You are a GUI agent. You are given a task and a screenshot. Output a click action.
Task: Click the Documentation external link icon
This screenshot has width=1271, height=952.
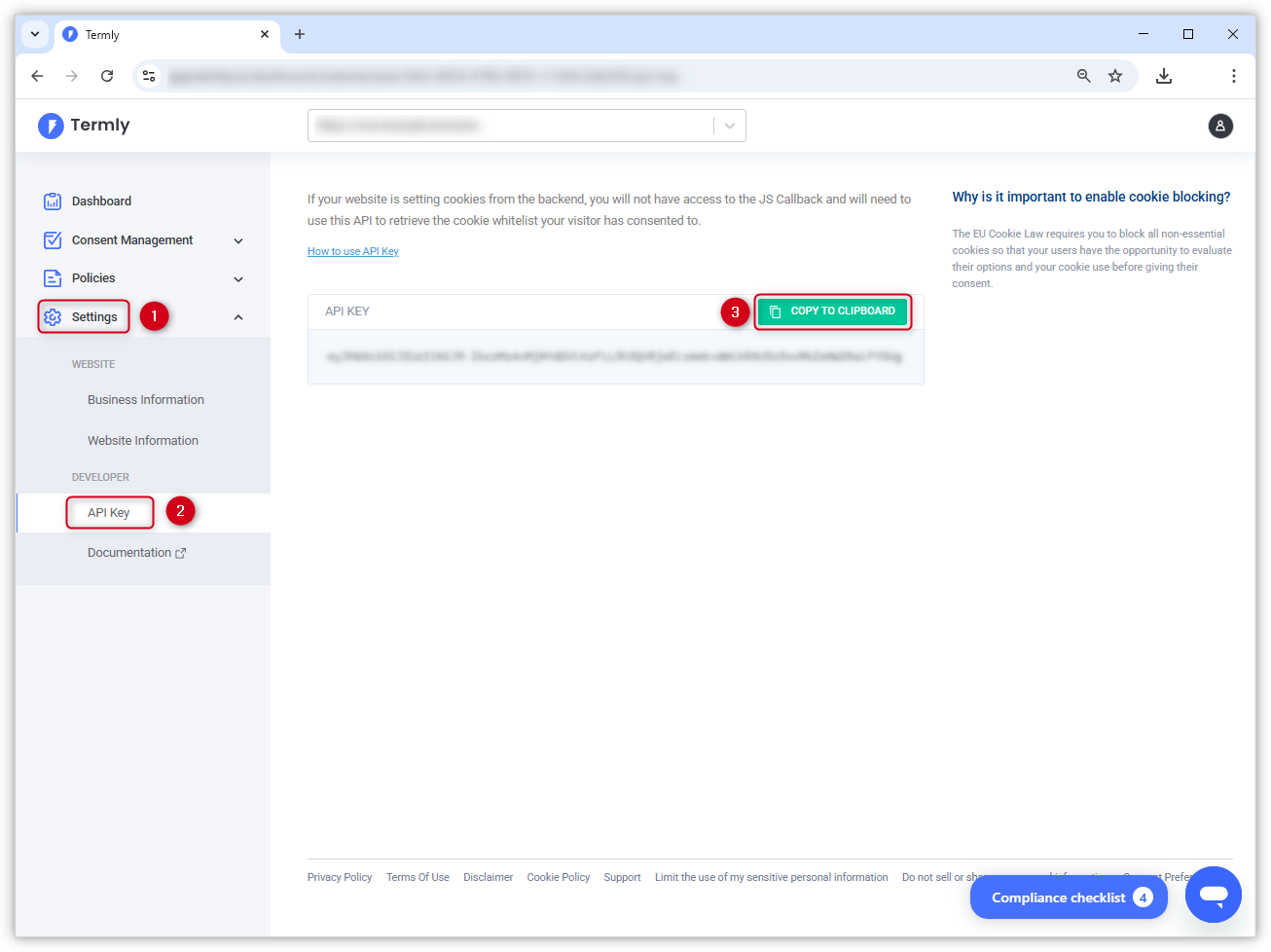pyautogui.click(x=181, y=551)
